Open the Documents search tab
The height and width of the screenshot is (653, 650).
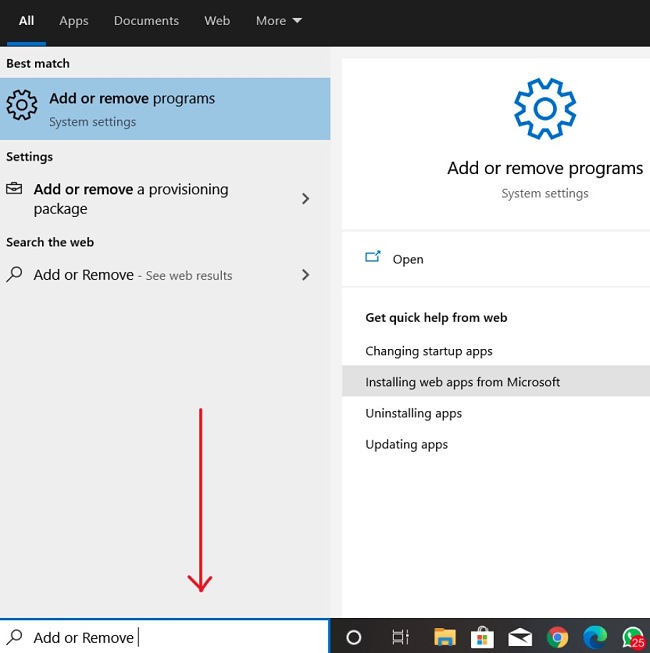[x=146, y=21]
